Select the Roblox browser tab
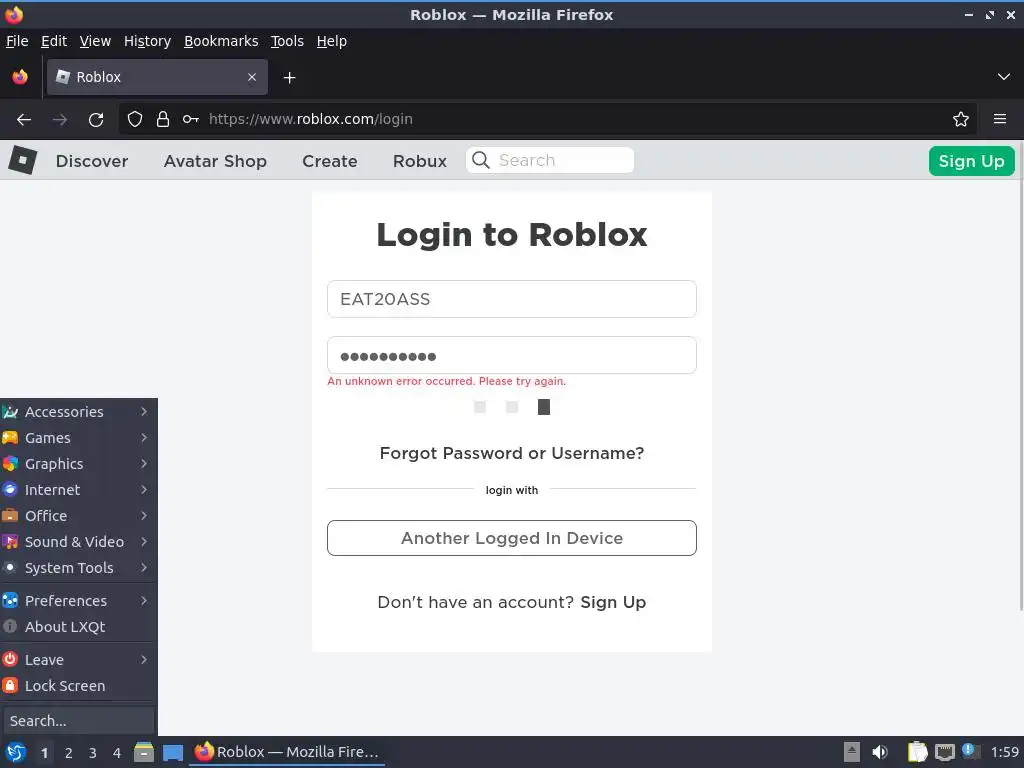 pyautogui.click(x=157, y=77)
